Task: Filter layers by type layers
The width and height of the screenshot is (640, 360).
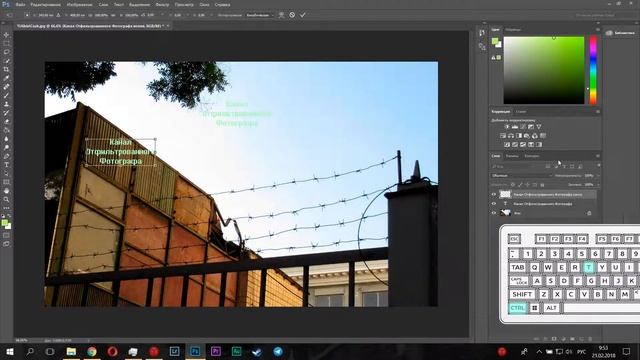Action: [x=564, y=167]
